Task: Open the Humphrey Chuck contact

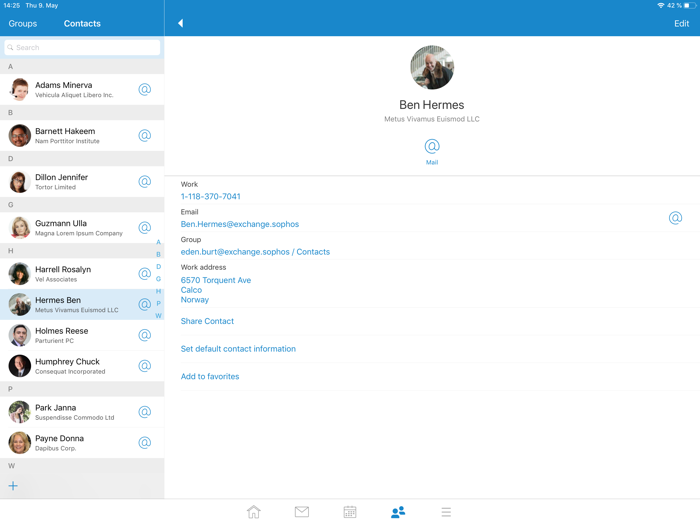Action: pos(82,366)
